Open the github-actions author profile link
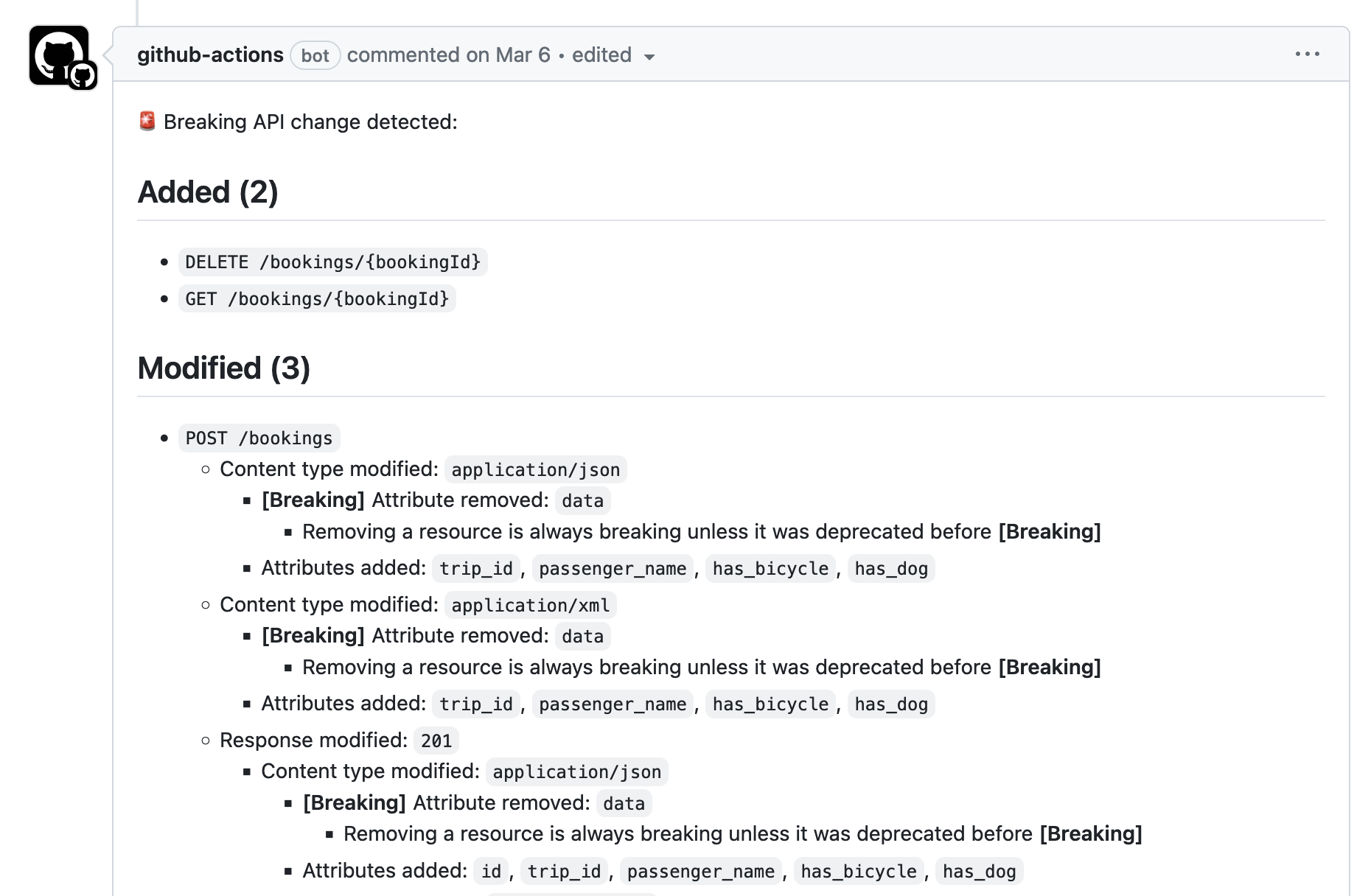The height and width of the screenshot is (896, 1371). tap(210, 55)
